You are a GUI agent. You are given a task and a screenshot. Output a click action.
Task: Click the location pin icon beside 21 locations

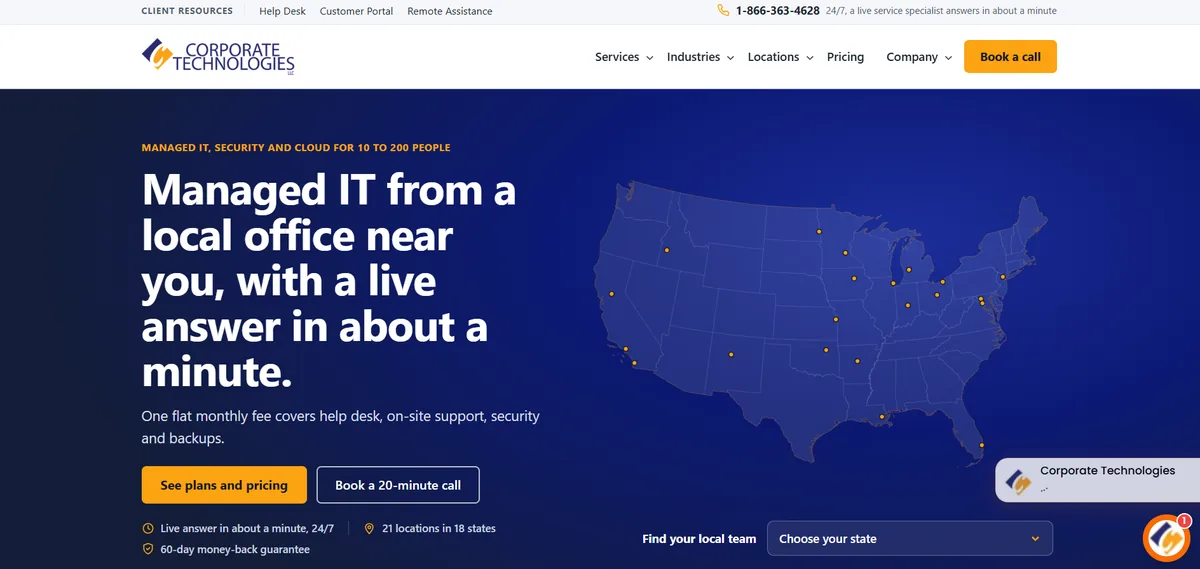click(x=369, y=528)
